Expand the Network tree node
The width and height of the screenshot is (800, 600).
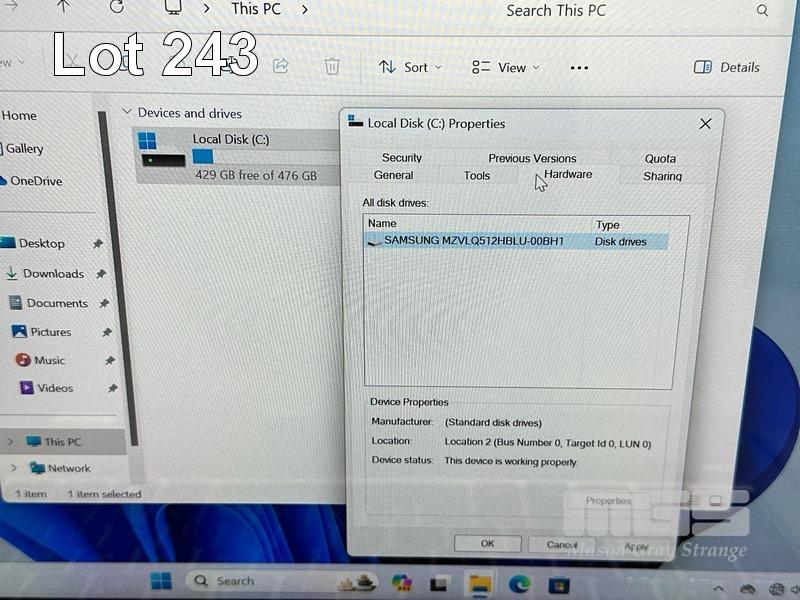[14, 468]
